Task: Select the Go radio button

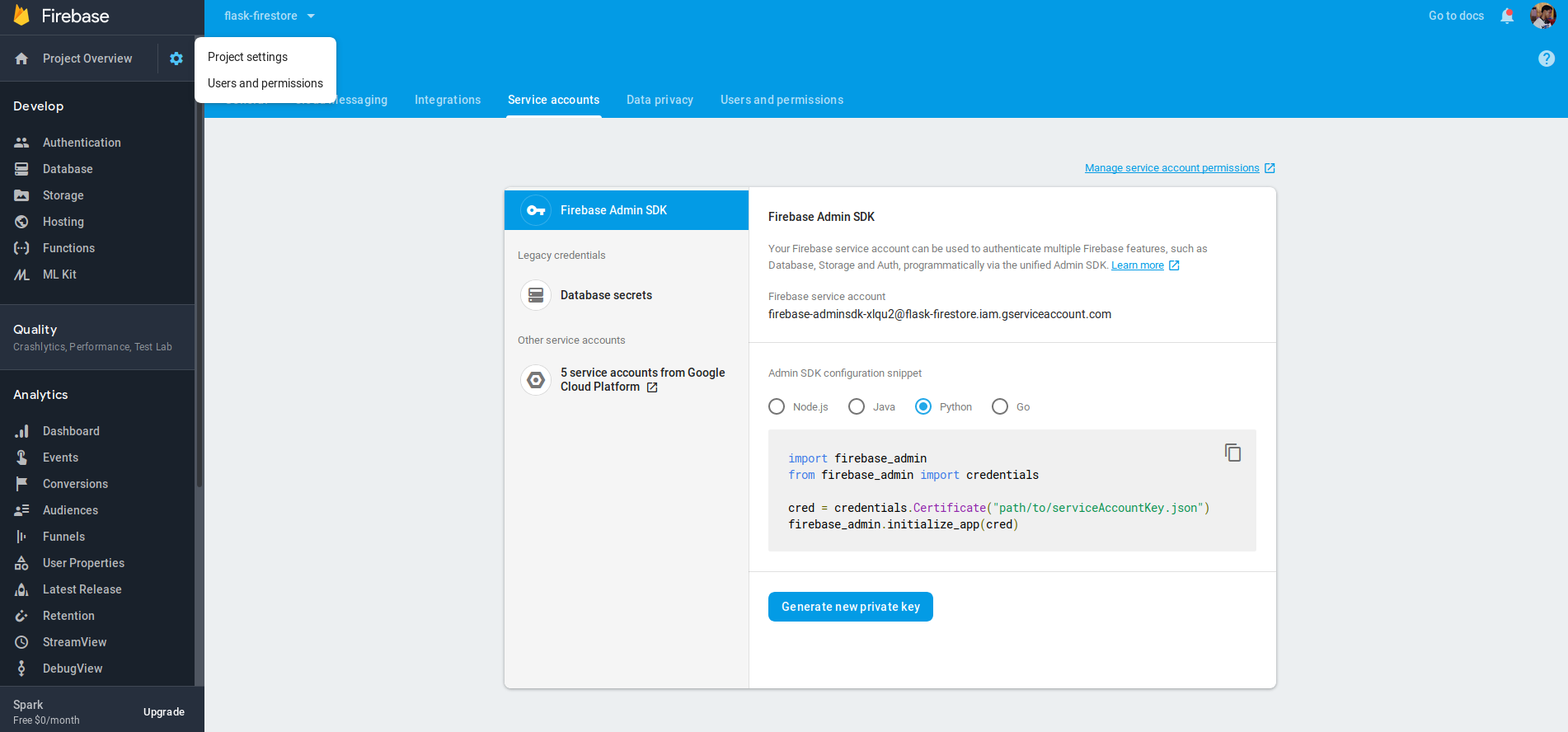Action: coord(1000,406)
